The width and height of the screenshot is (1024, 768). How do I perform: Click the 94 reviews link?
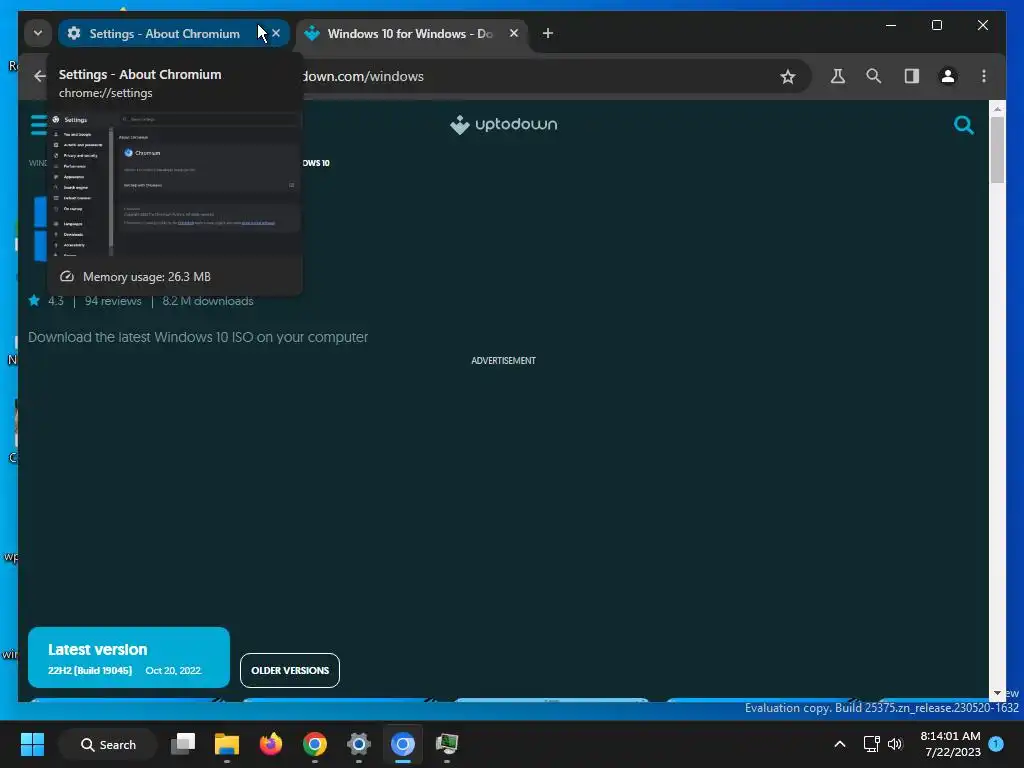tap(113, 301)
